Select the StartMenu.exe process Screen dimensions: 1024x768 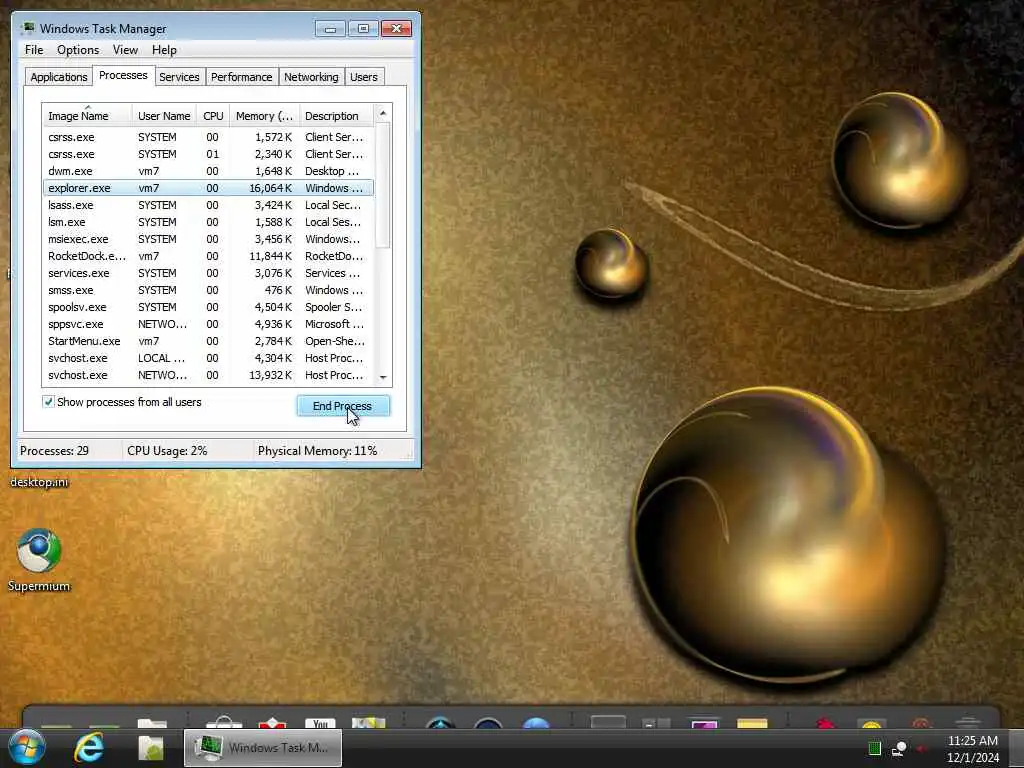(x=208, y=341)
